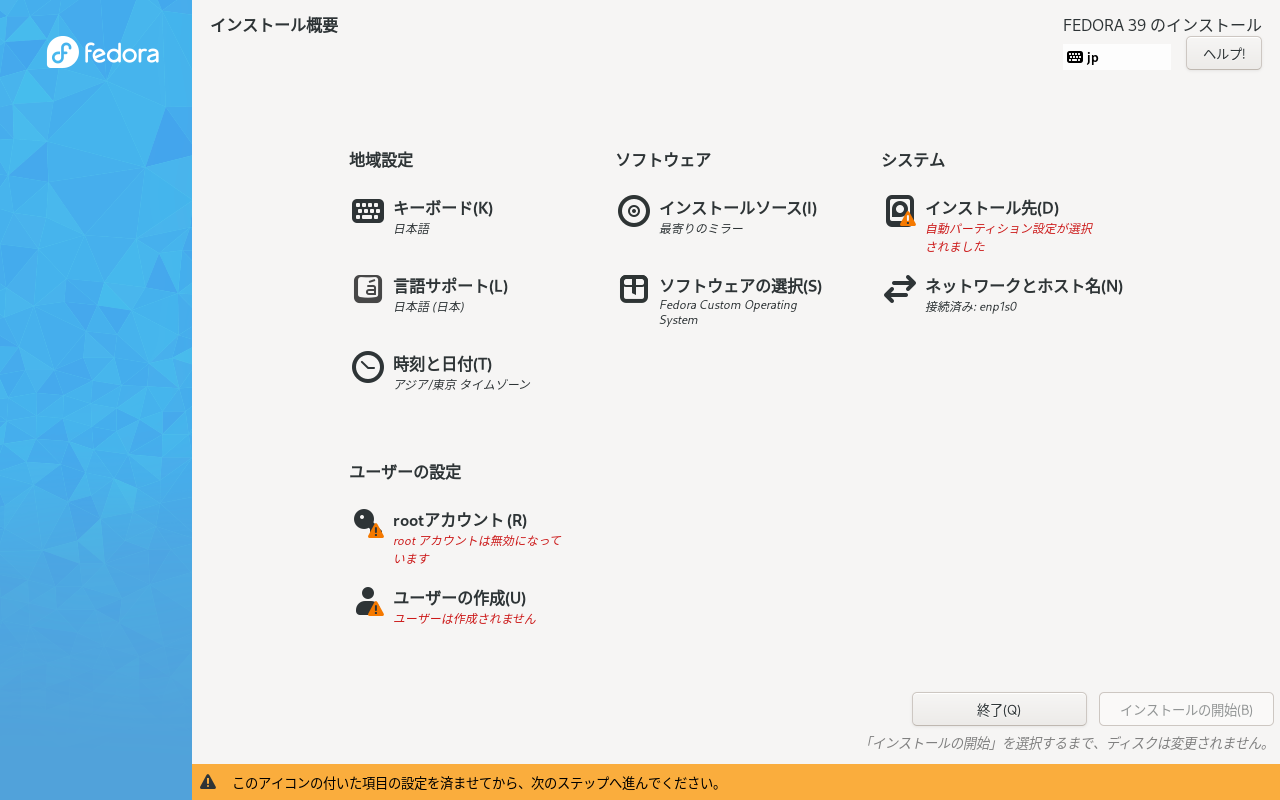This screenshot has width=1280, height=800.
Task: Open the キーボード(K) settings label
Action: 443,208
